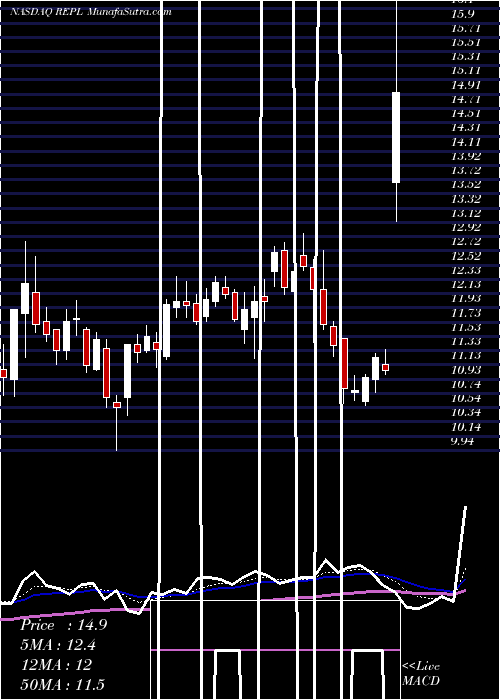The height and width of the screenshot is (700, 500).
Task: Click the '5MA : 12.4' readout
Action: click(x=58, y=645)
